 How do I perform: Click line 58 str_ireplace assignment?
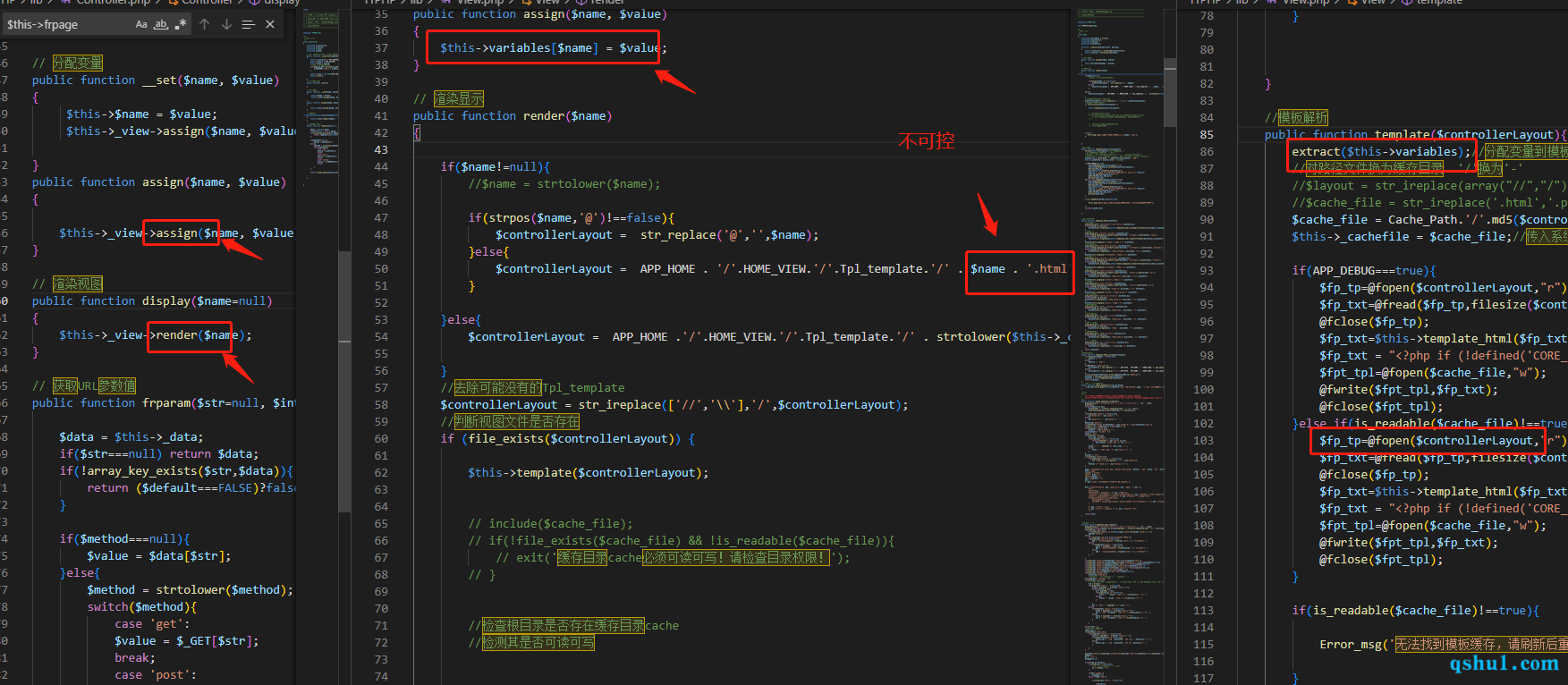click(674, 404)
